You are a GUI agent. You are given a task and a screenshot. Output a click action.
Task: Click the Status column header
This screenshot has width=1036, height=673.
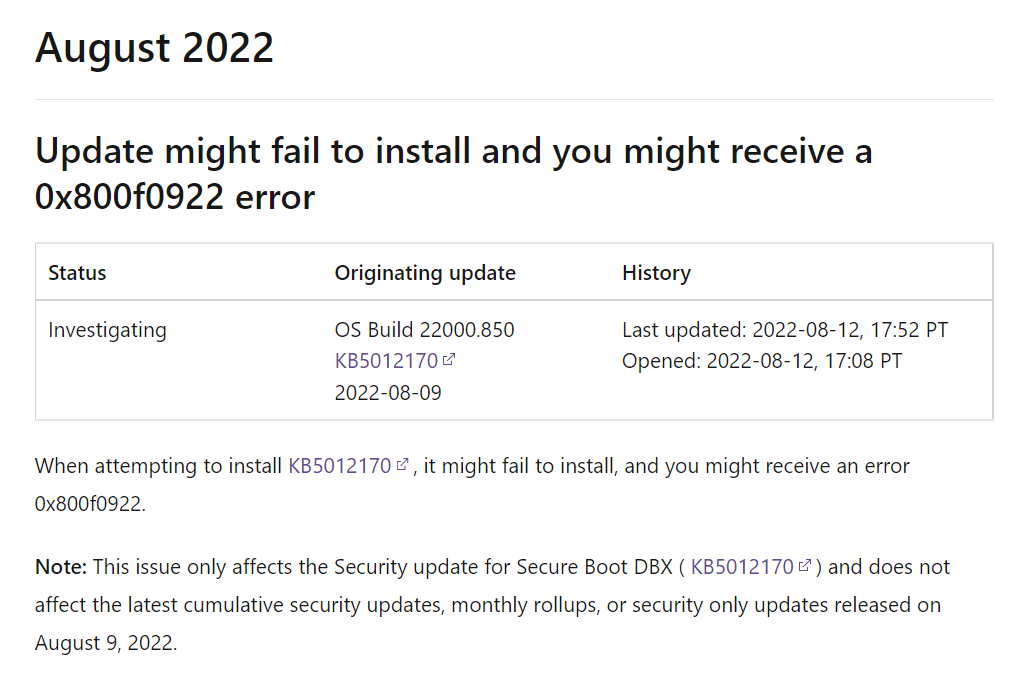[77, 273]
